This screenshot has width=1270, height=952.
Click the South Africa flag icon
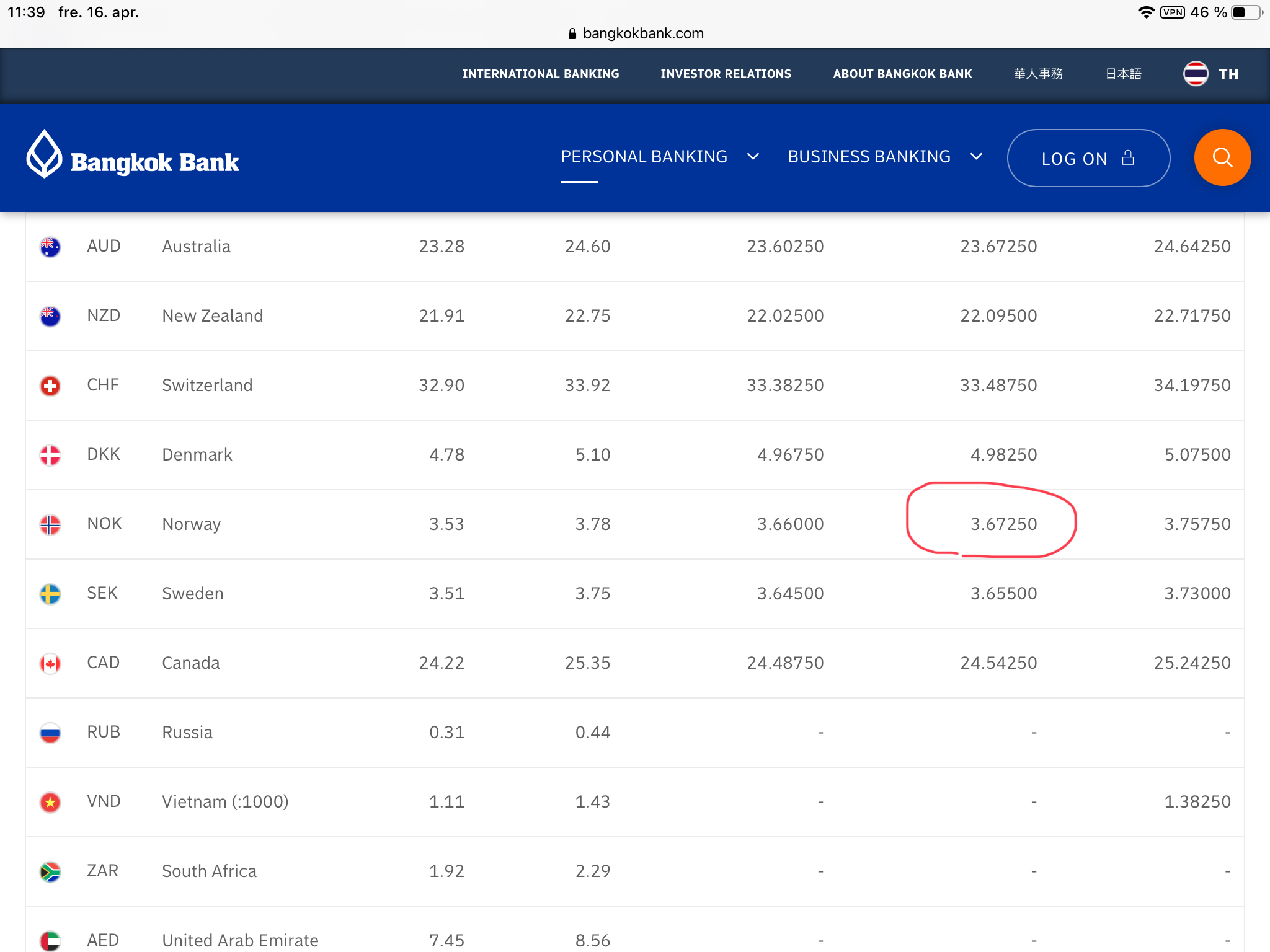click(x=50, y=871)
